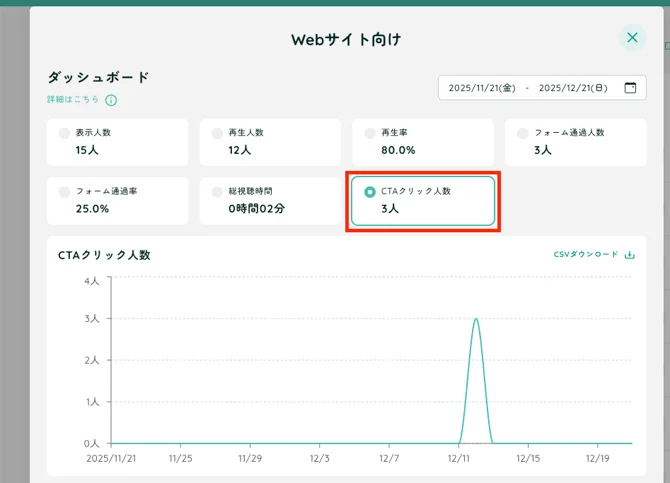
Task: Click the 1人 y-axis label
Action: (x=92, y=402)
